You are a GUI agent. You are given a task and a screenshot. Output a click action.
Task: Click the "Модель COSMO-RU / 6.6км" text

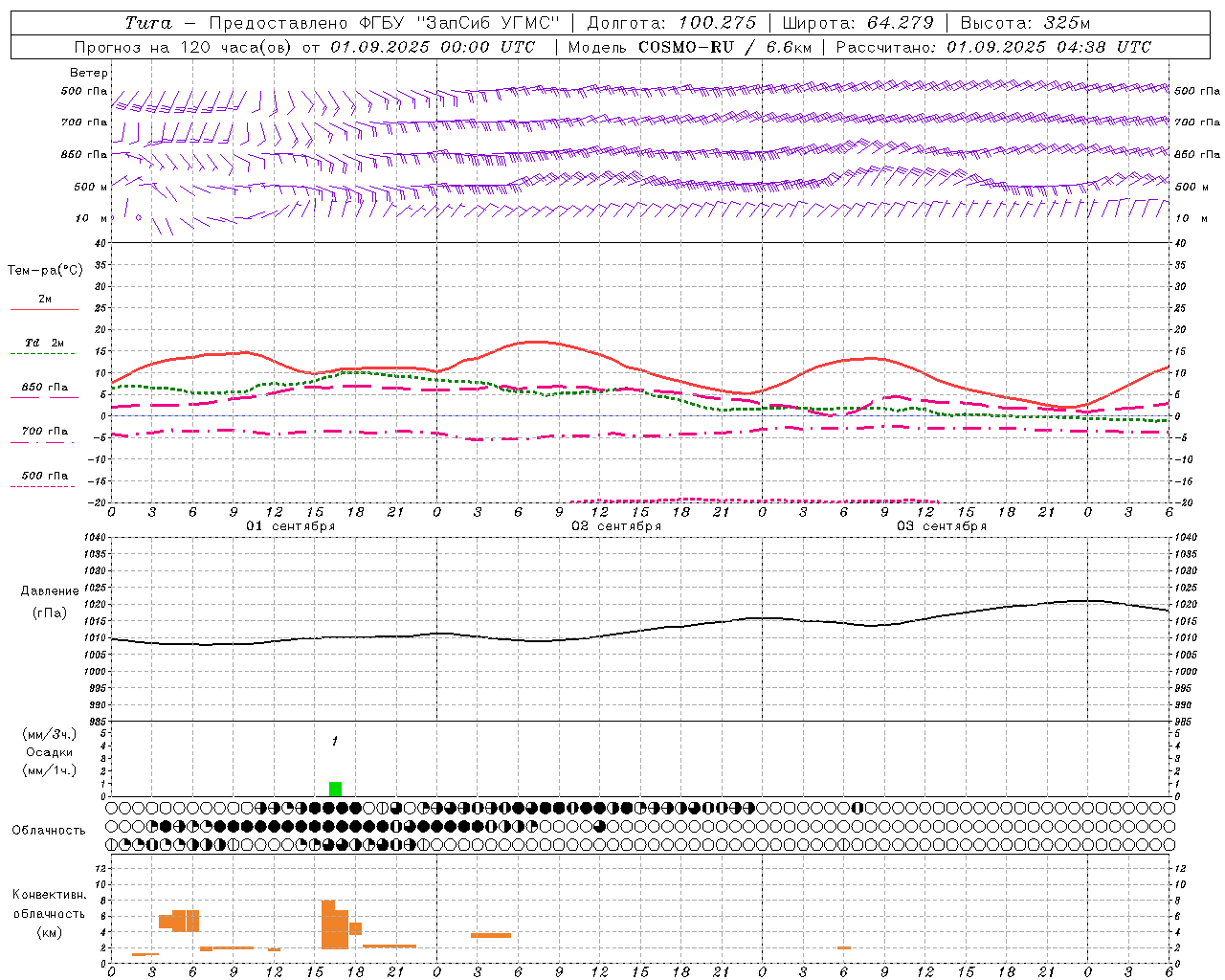pyautogui.click(x=690, y=47)
